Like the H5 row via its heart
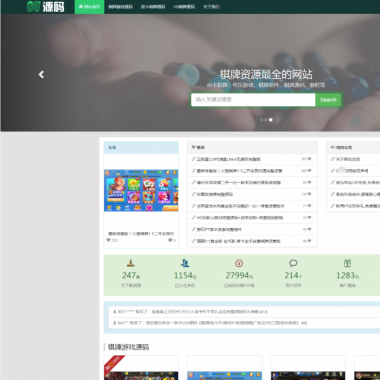Screen dimensions: 380x380 pyautogui.click(x=309, y=218)
